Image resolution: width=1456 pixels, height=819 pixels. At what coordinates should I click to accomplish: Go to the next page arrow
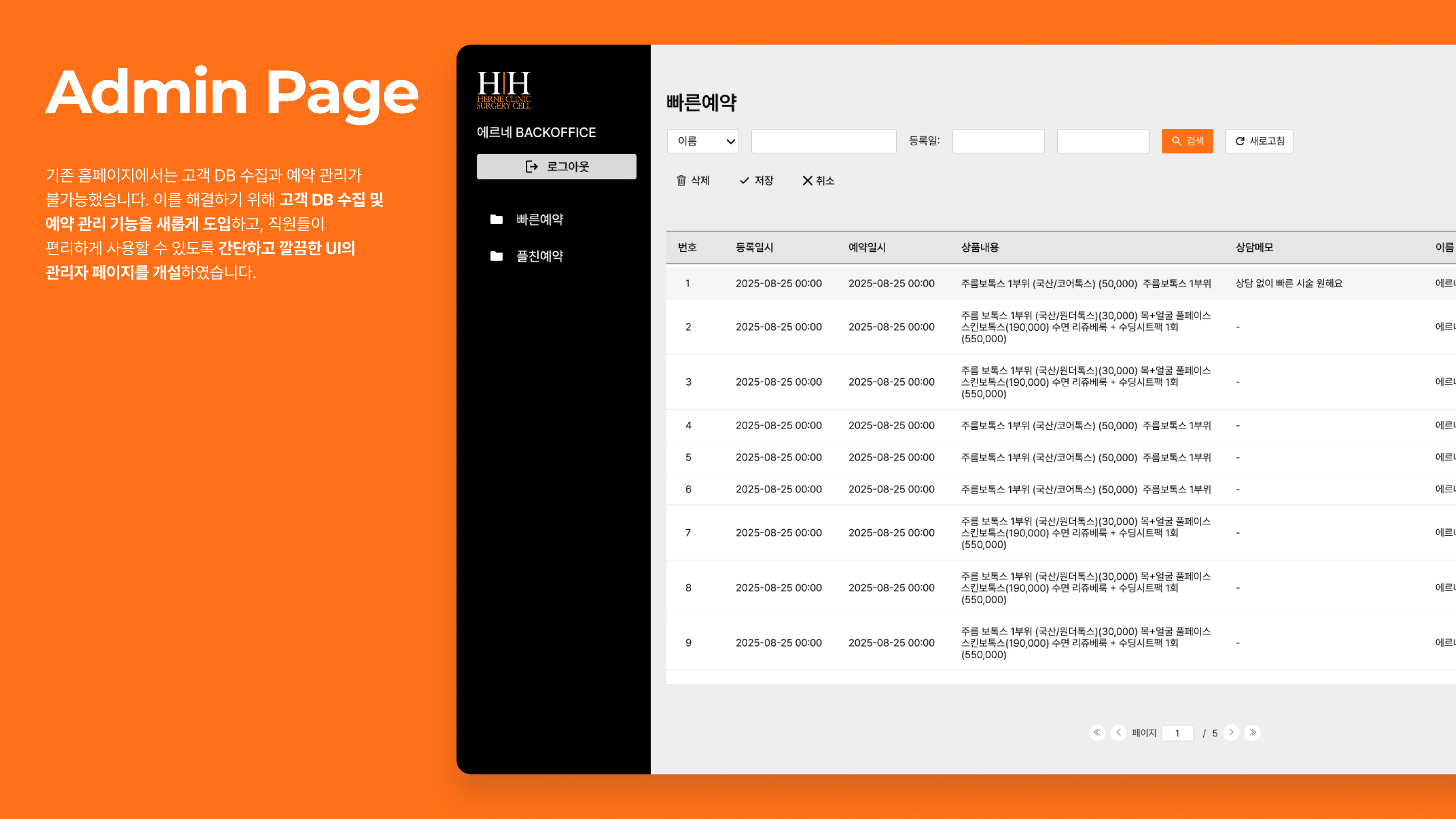[x=1231, y=733]
